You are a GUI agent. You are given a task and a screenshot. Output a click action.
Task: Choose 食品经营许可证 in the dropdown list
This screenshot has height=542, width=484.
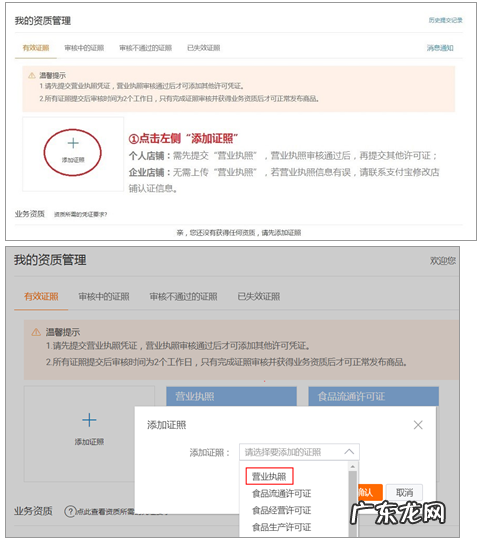[281, 511]
